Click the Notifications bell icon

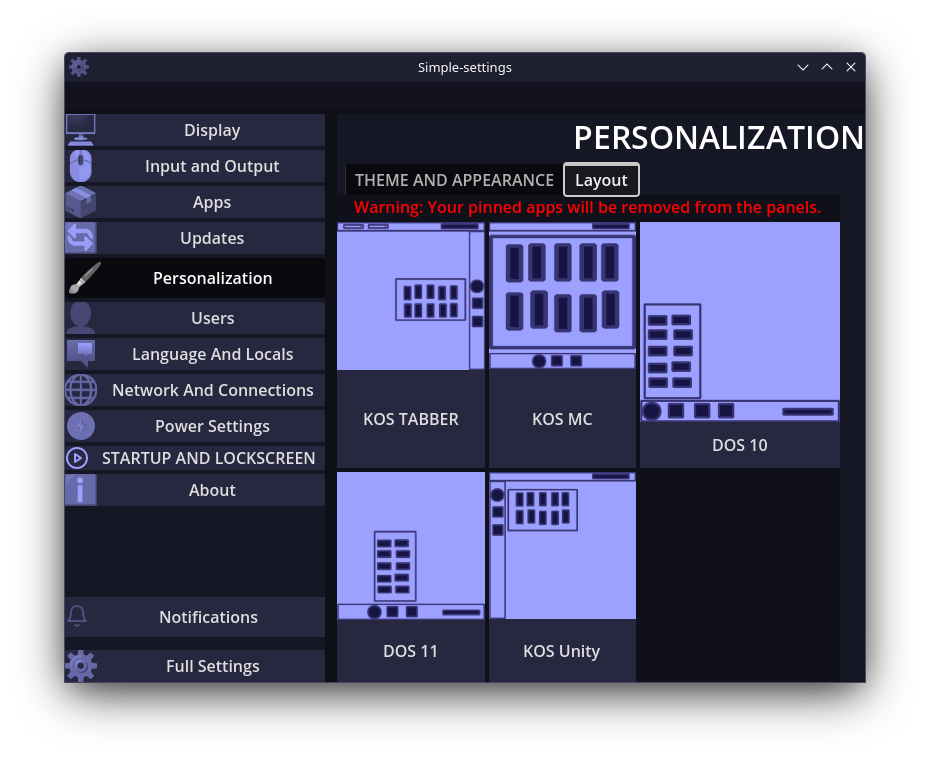[x=77, y=617]
